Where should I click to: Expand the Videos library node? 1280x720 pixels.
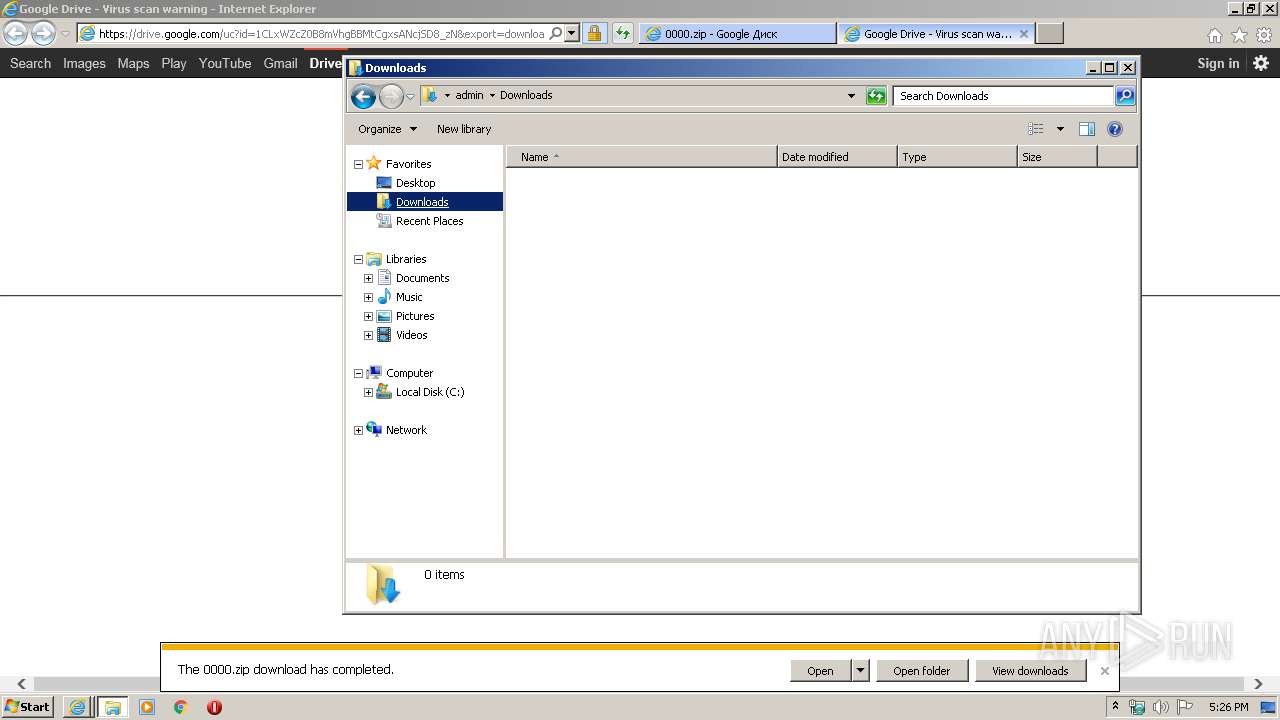[x=368, y=335]
